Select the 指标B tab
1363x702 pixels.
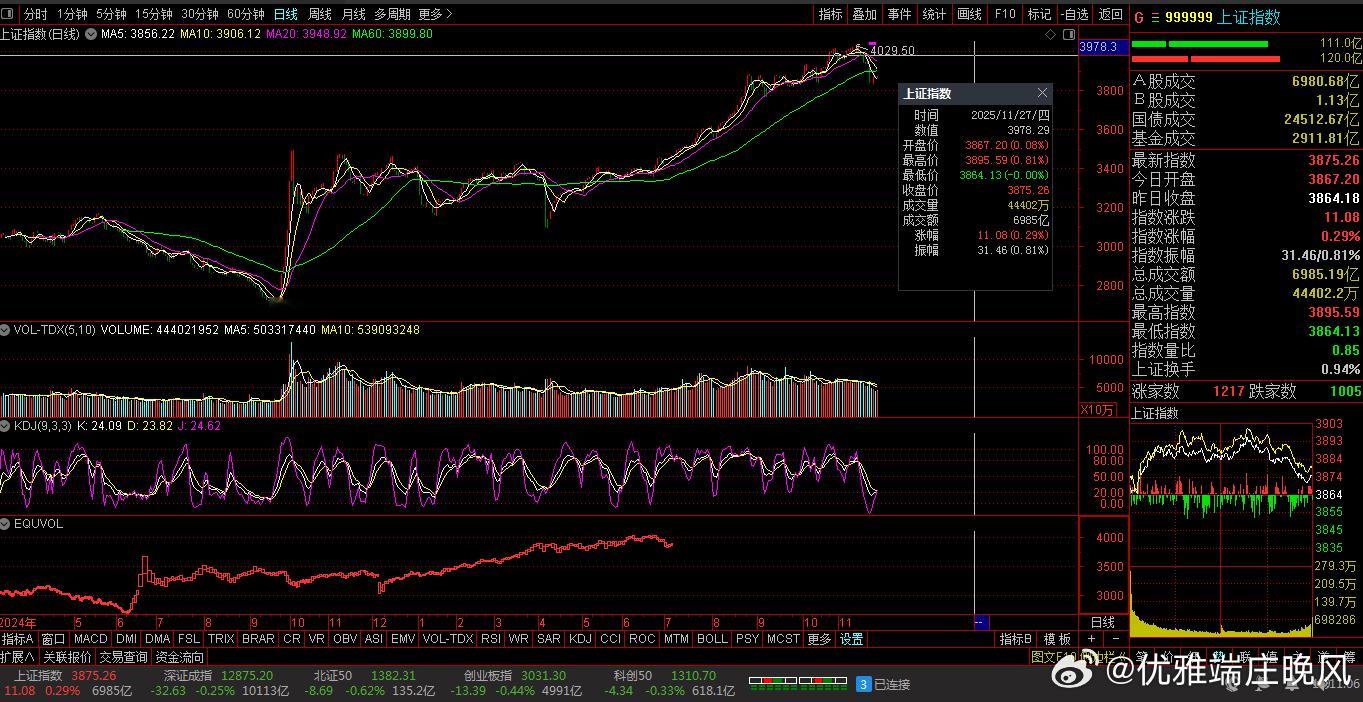tap(1015, 639)
